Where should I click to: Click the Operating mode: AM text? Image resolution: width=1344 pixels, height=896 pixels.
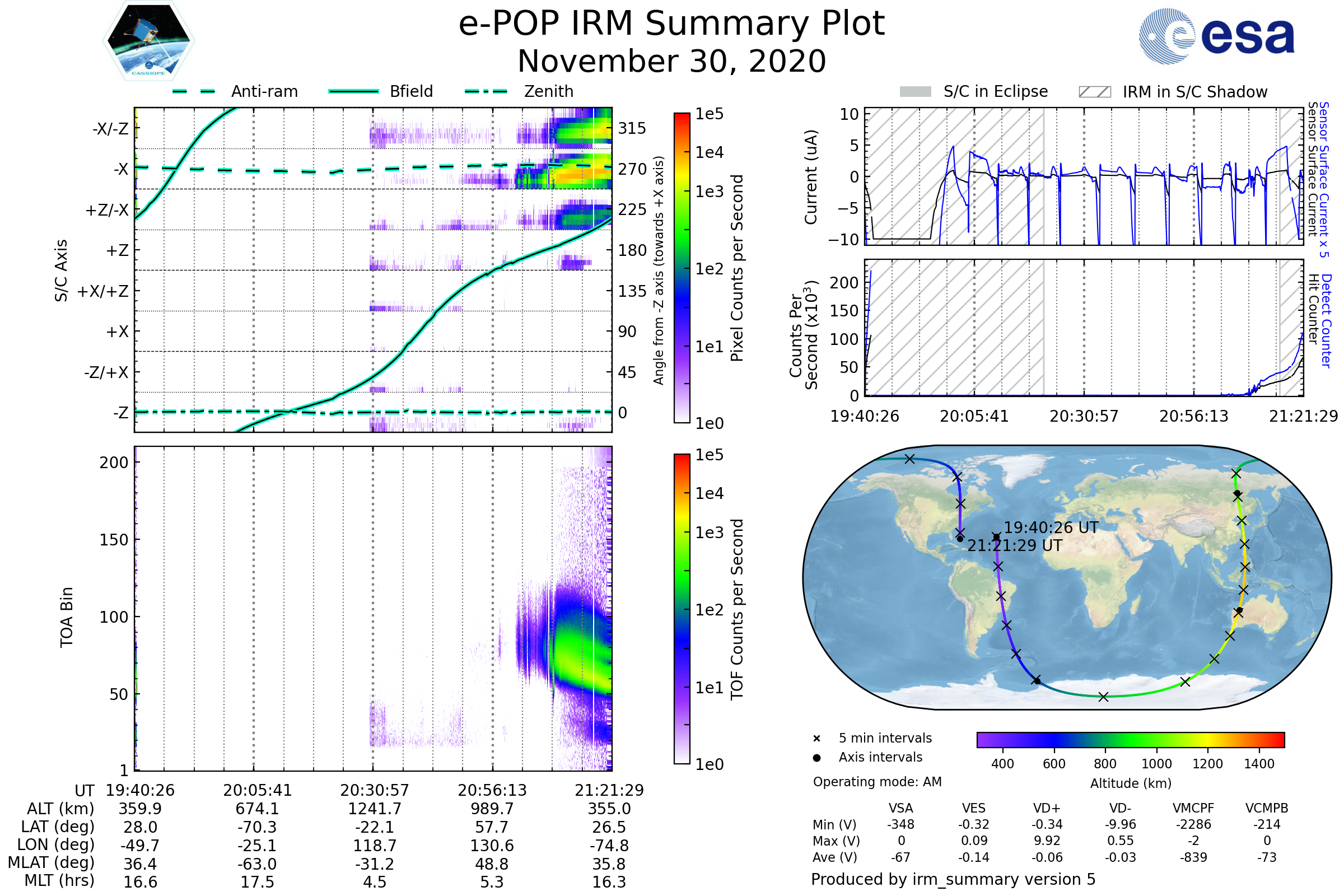877,782
